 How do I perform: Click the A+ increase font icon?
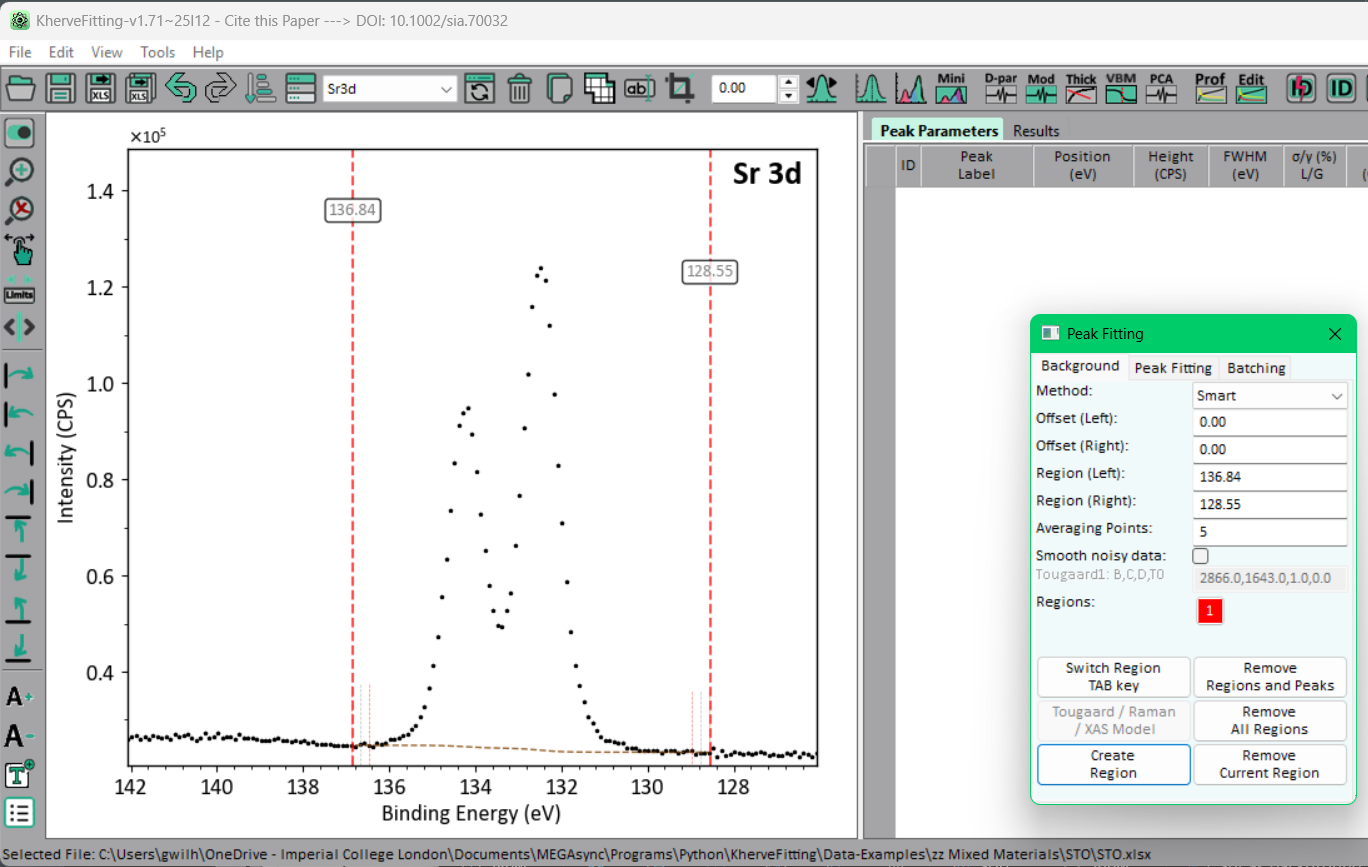point(19,697)
